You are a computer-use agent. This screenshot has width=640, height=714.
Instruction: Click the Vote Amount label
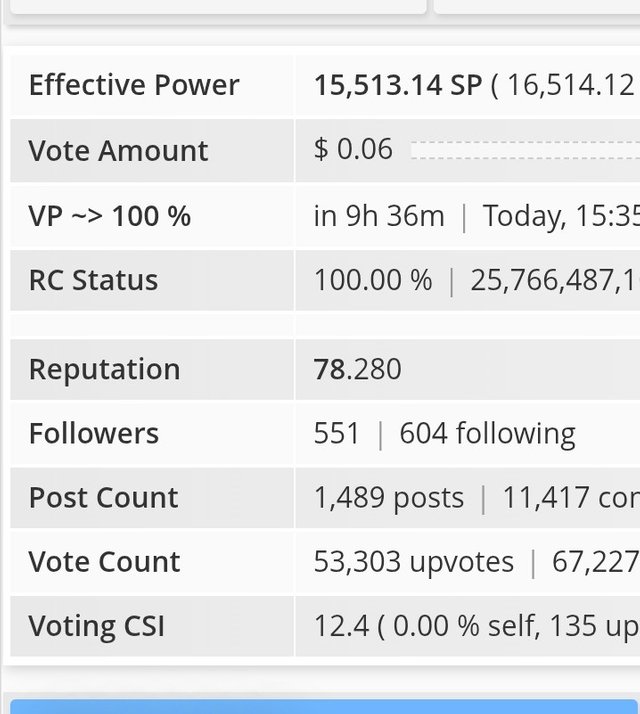point(118,151)
